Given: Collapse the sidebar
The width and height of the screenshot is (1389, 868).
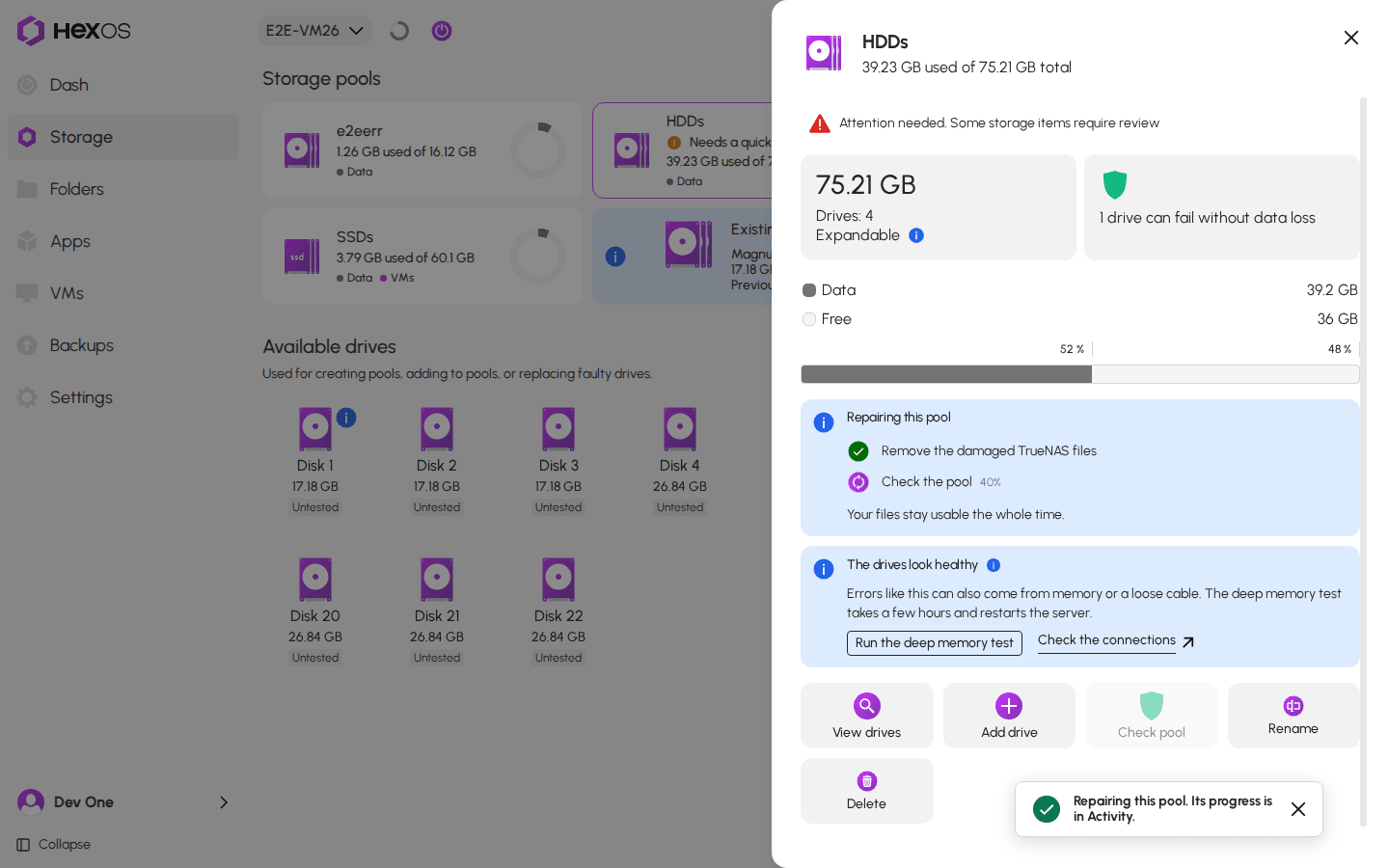Looking at the screenshot, I should coord(54,845).
